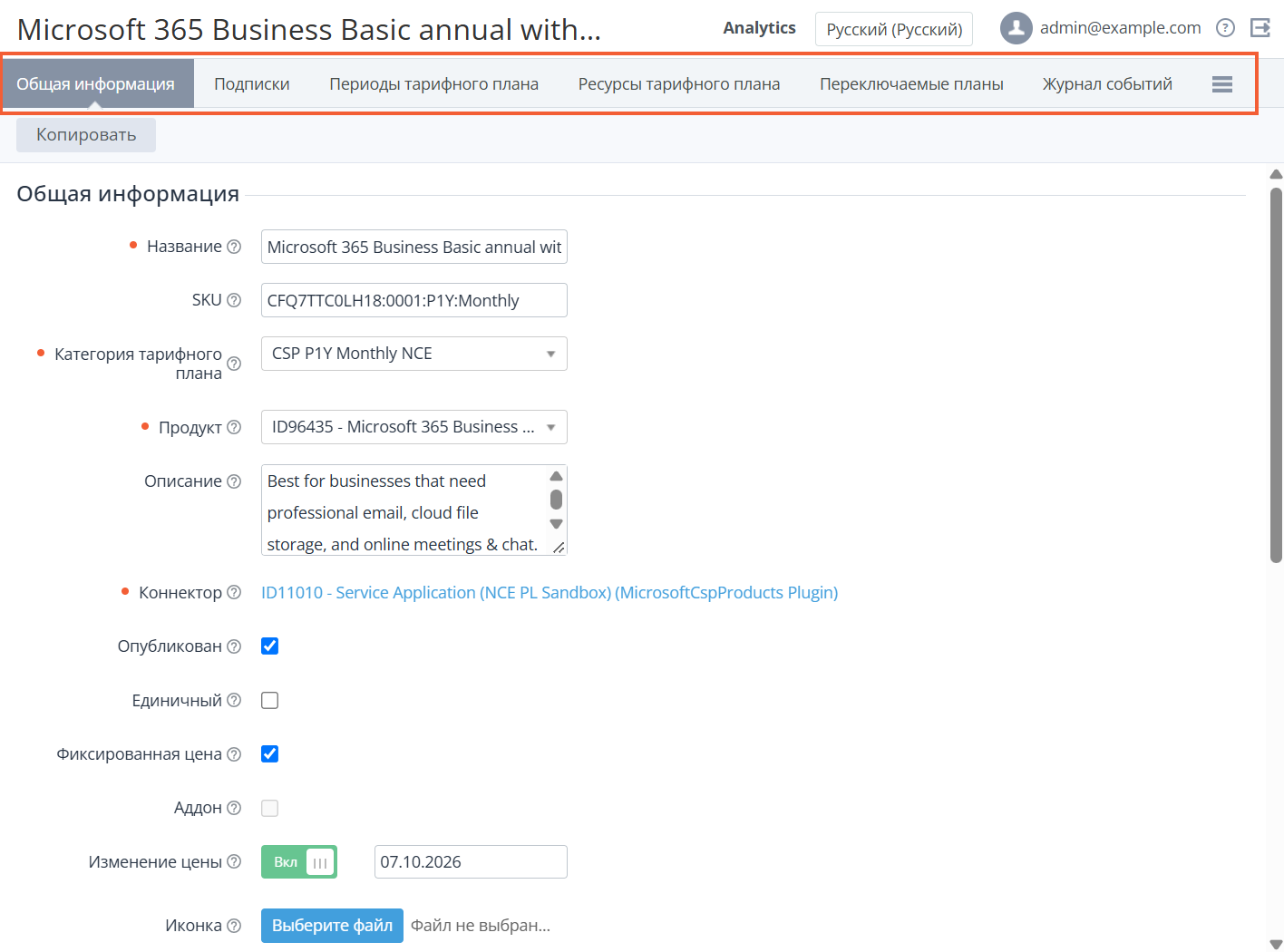Image resolution: width=1284 pixels, height=952 pixels.
Task: Toggle the Изменение цены switch off
Action: tap(299, 862)
